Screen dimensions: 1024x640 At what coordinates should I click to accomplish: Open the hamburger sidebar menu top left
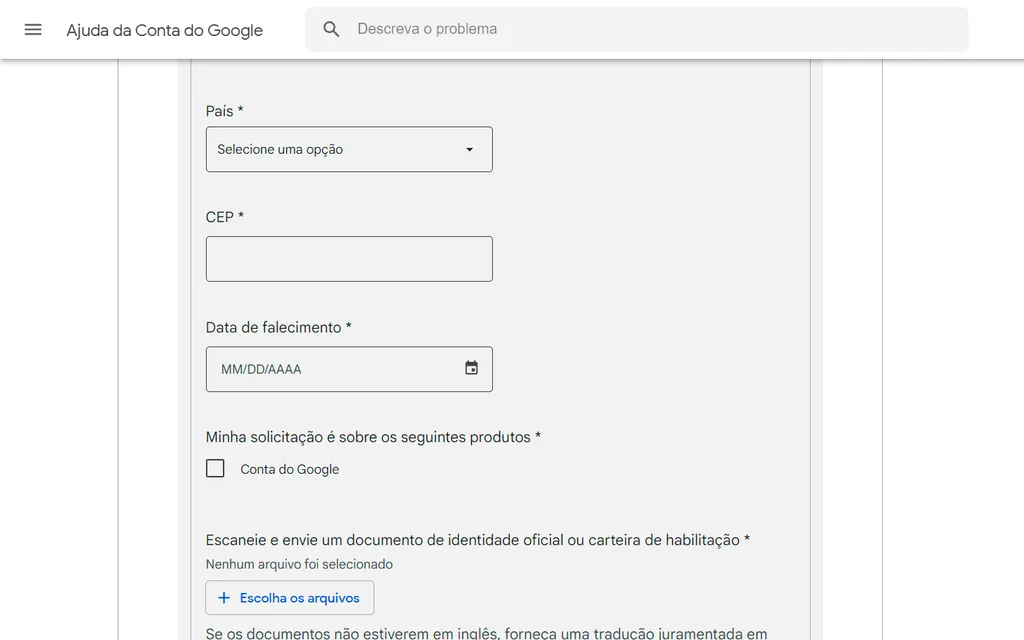point(33,29)
